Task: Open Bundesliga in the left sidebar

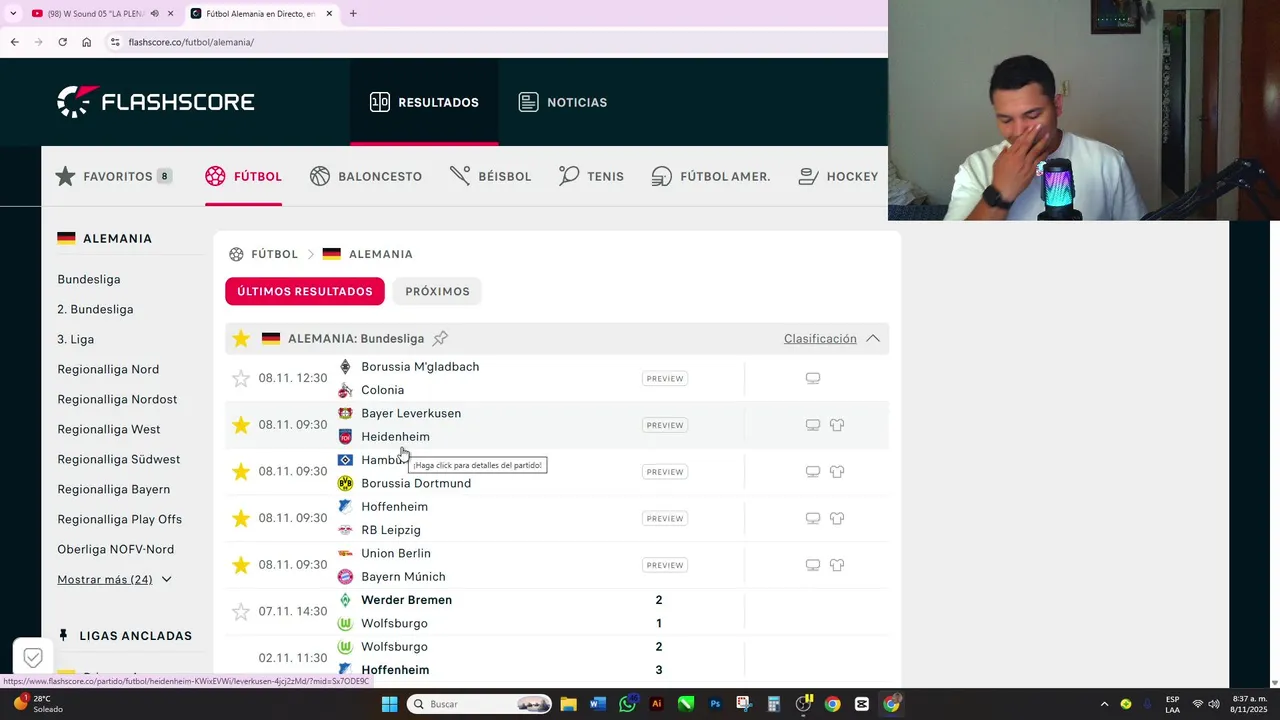Action: (89, 279)
